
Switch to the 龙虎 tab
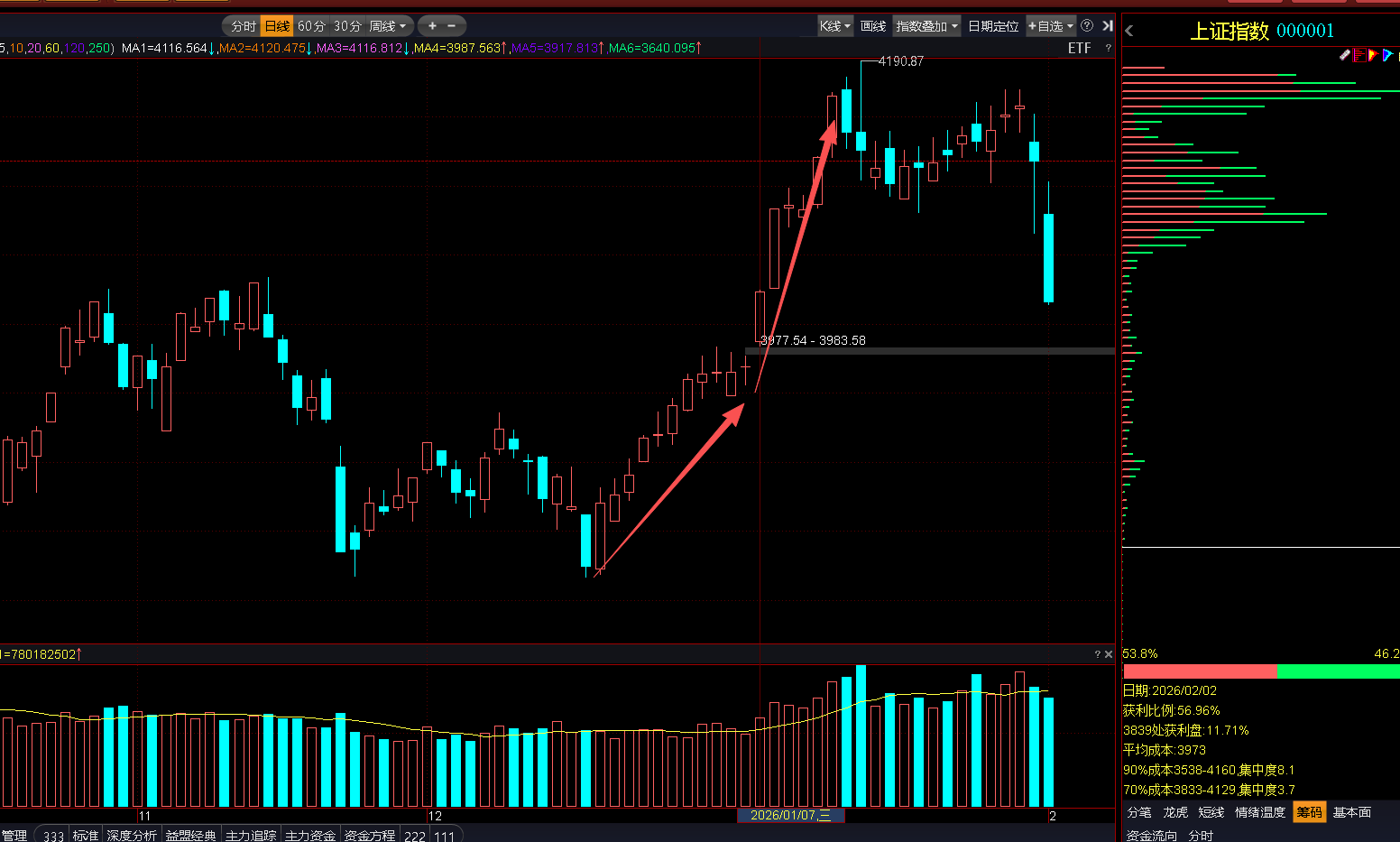(x=1175, y=812)
